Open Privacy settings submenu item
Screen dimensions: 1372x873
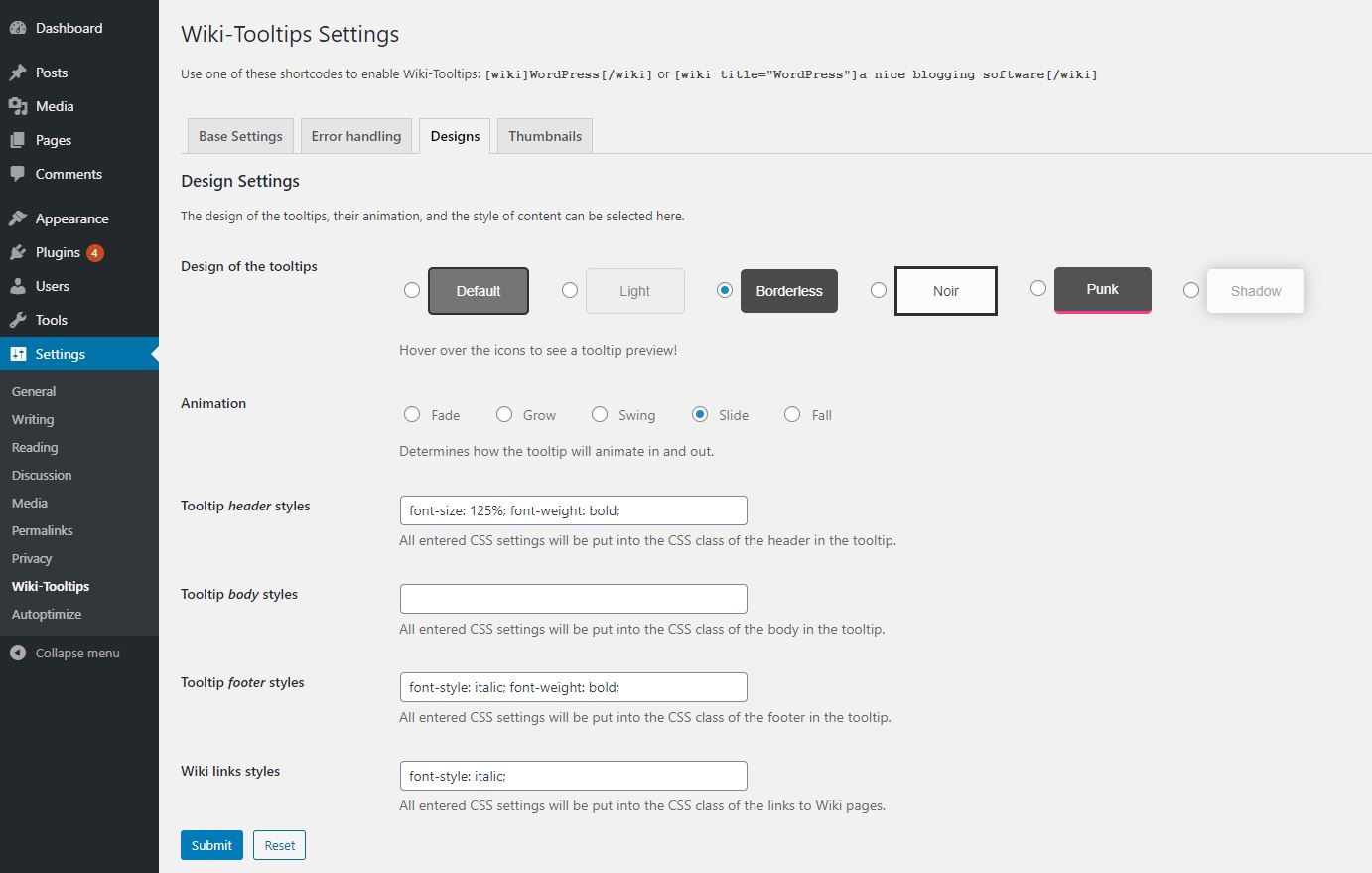[x=32, y=558]
